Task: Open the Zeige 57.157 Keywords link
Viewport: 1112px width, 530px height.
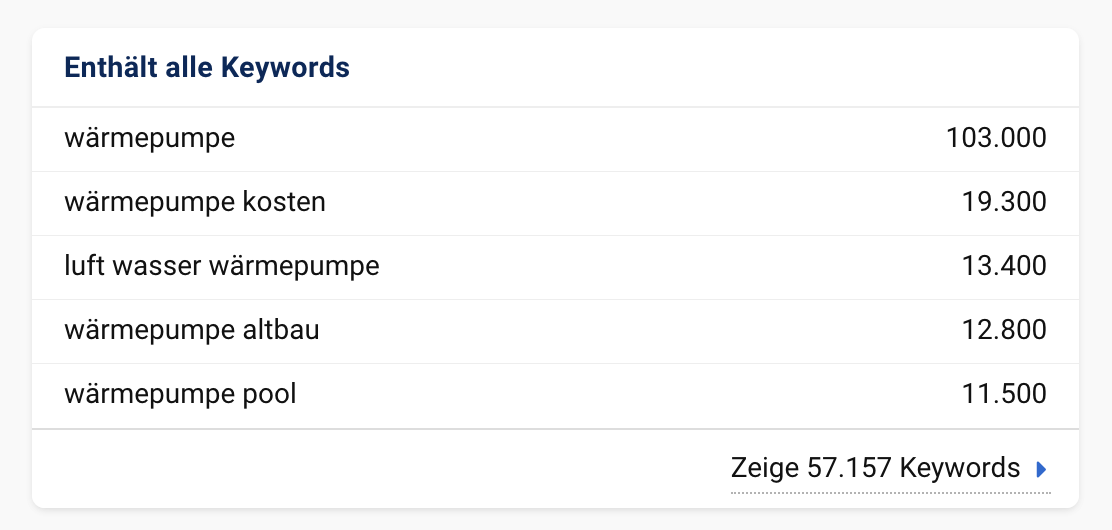Action: click(891, 468)
